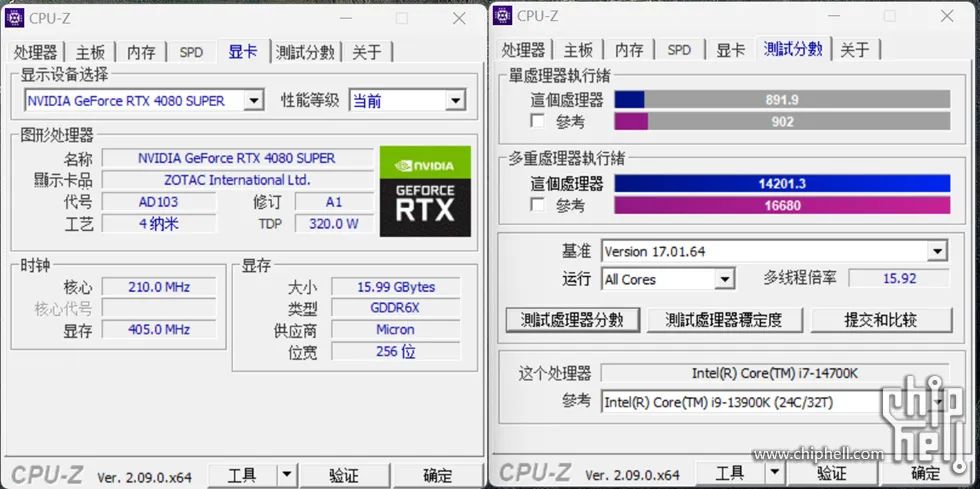Click the memory type GDDR6X field
This screenshot has width=980, height=489.
click(x=396, y=308)
